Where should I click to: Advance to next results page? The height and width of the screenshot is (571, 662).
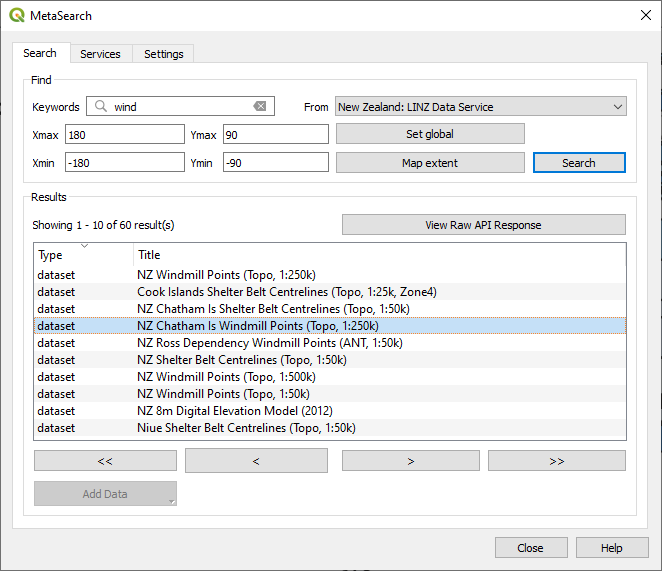[x=410, y=461]
